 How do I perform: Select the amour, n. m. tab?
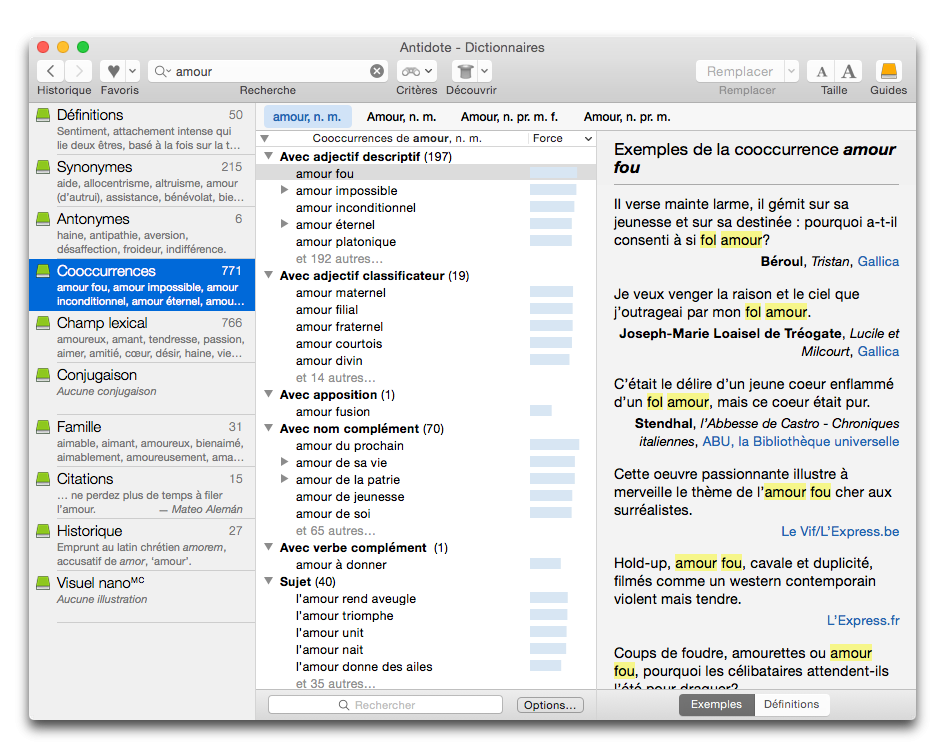[x=307, y=117]
